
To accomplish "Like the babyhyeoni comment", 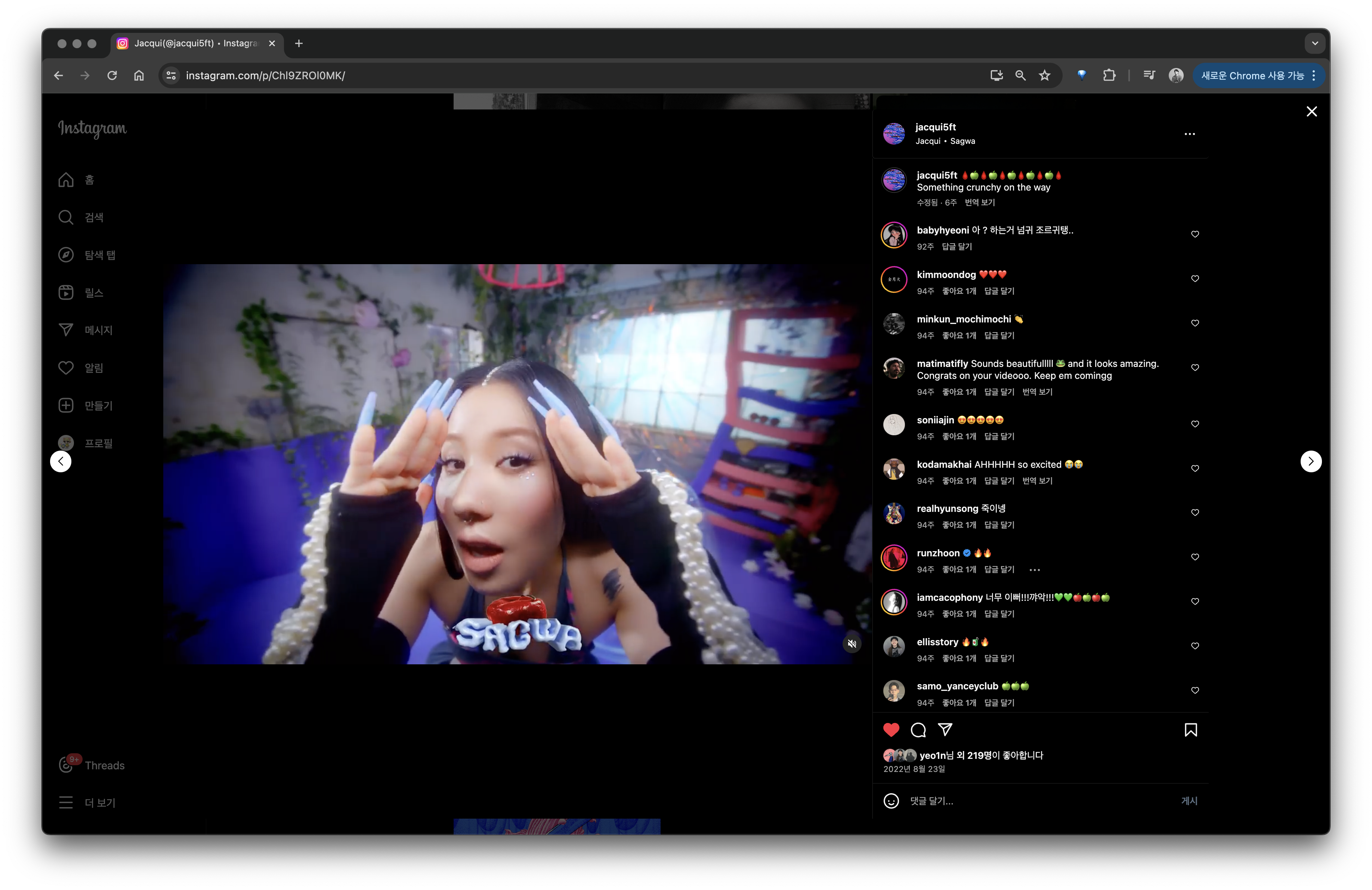I will pyautogui.click(x=1195, y=234).
